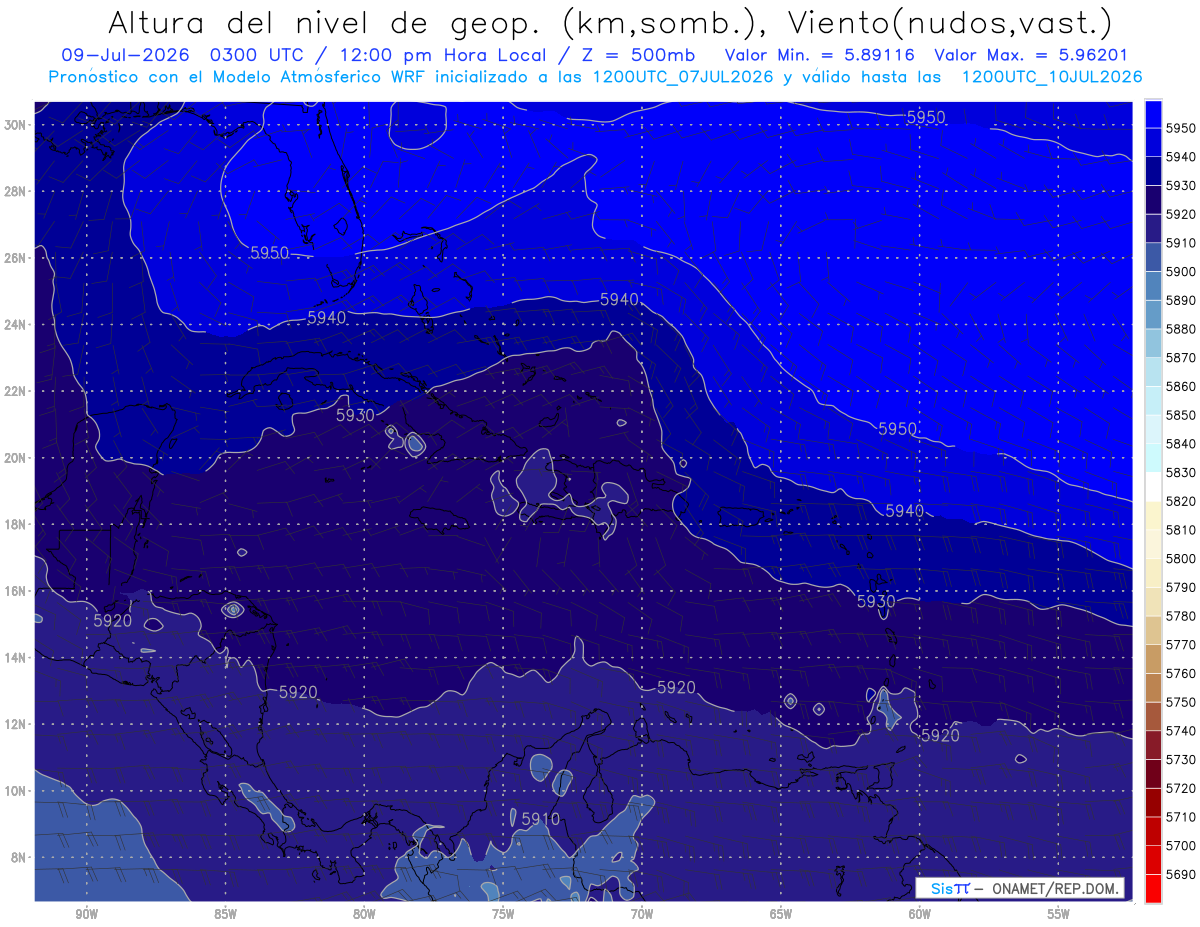The height and width of the screenshot is (927, 1200).
Task: Click the 5720 tick on the color scale
Action: [1181, 788]
